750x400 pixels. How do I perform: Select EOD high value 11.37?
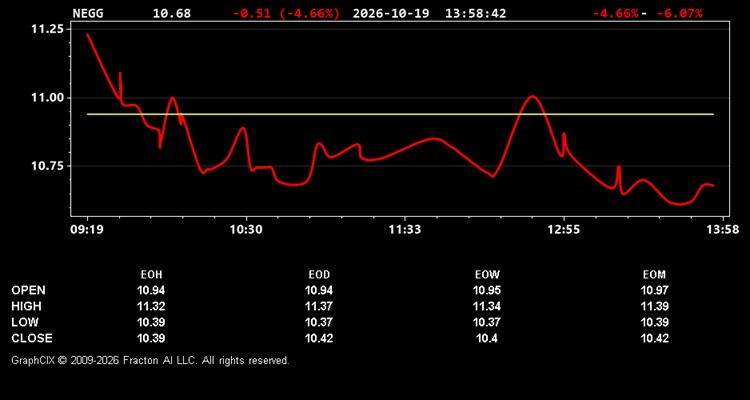pos(319,306)
